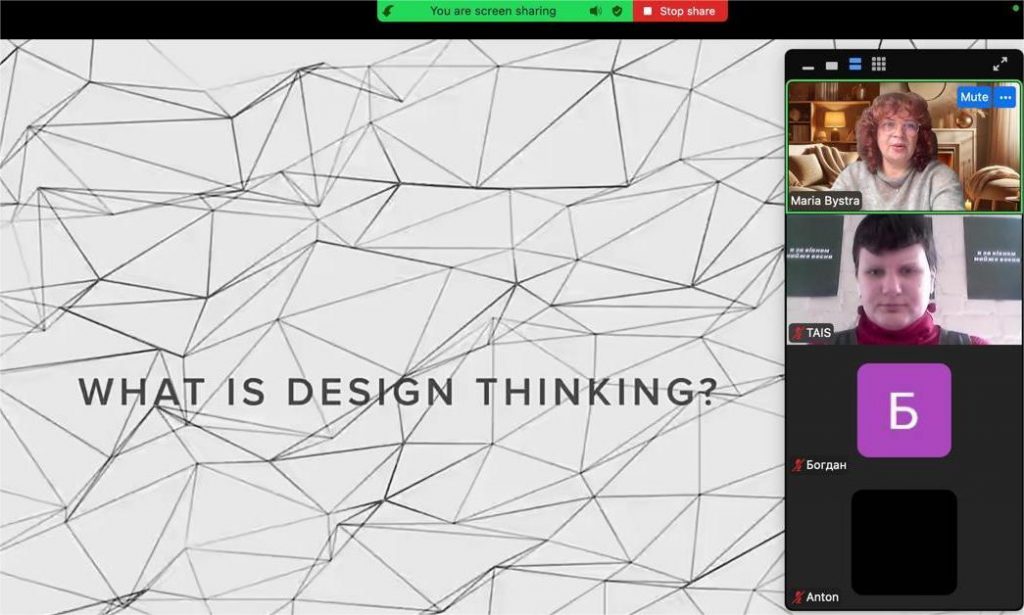Screen dimensions: 1024x615
Task: Open more options on Maria Bystra's video
Action: click(x=1005, y=97)
